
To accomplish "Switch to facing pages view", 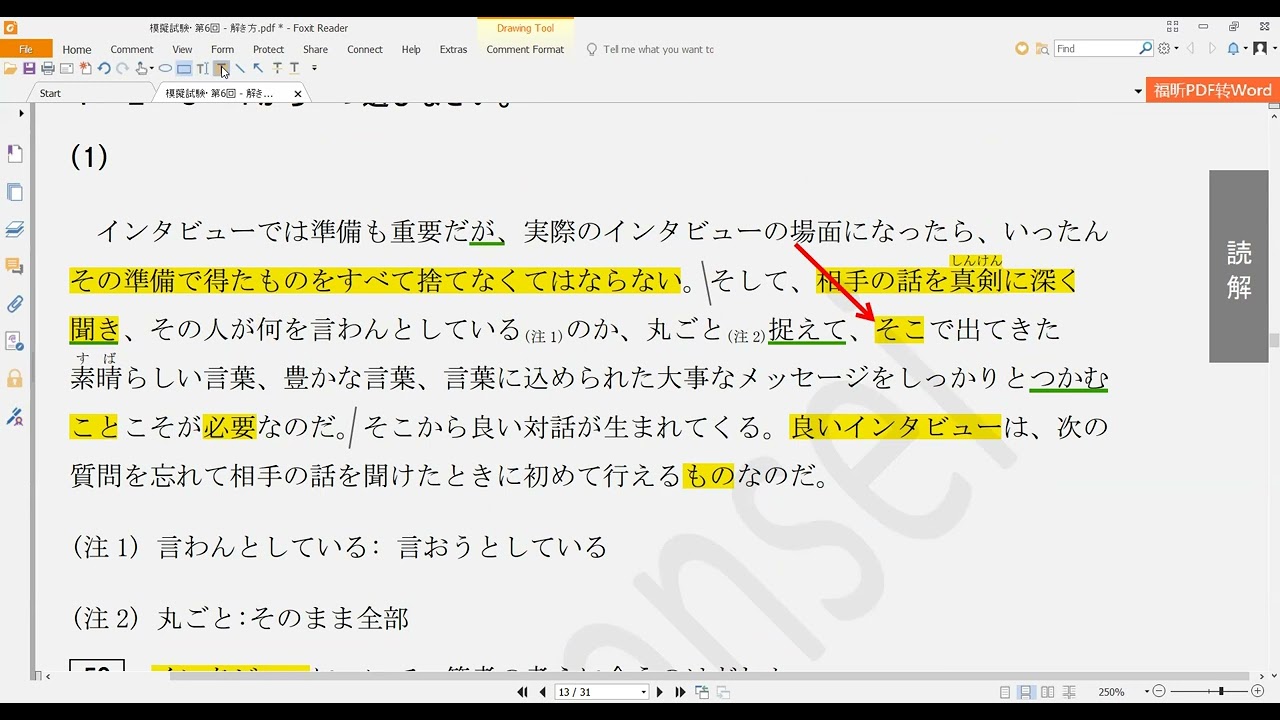I will click(1047, 692).
